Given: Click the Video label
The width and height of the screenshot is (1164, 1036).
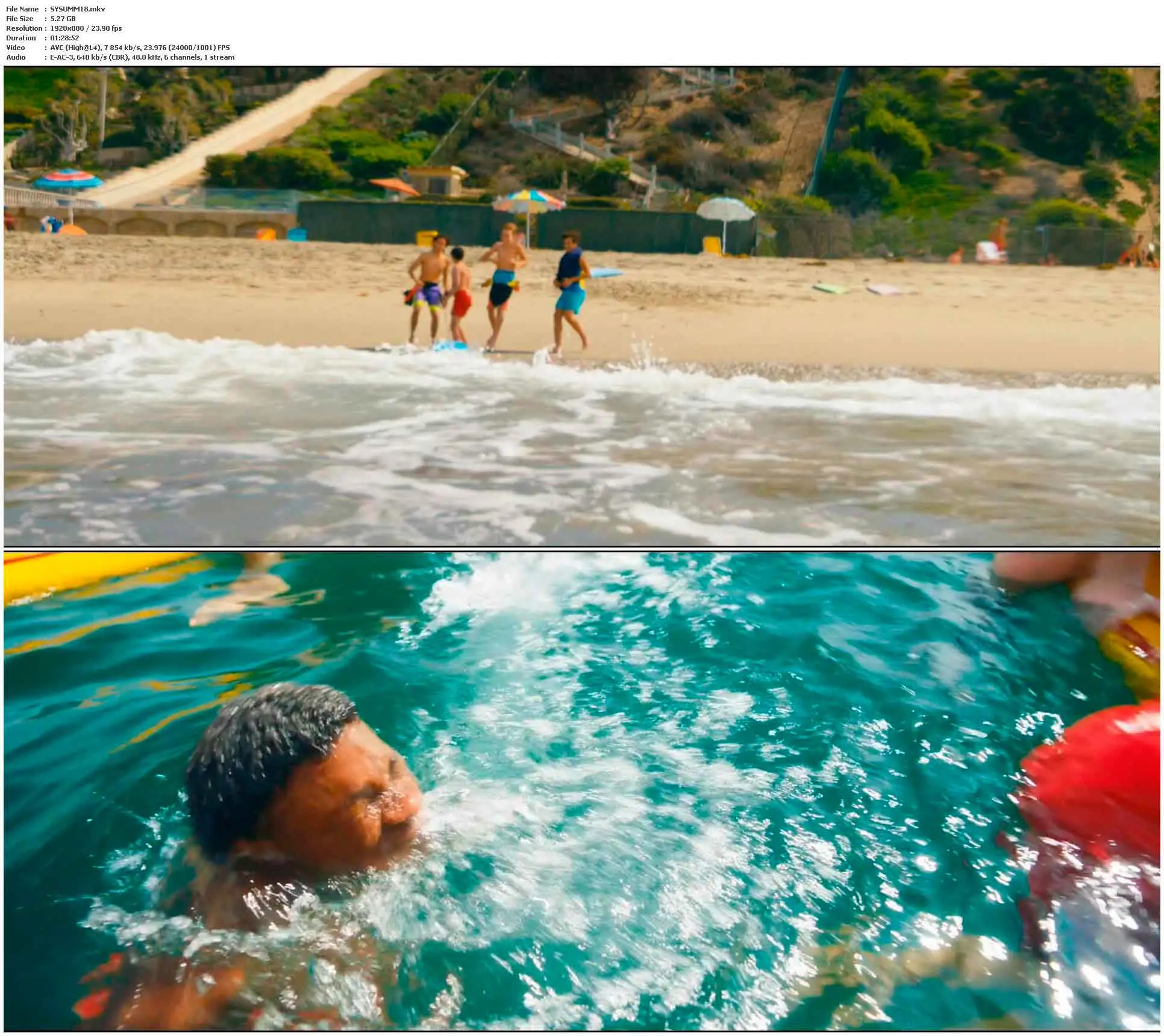Looking at the screenshot, I should point(16,48).
